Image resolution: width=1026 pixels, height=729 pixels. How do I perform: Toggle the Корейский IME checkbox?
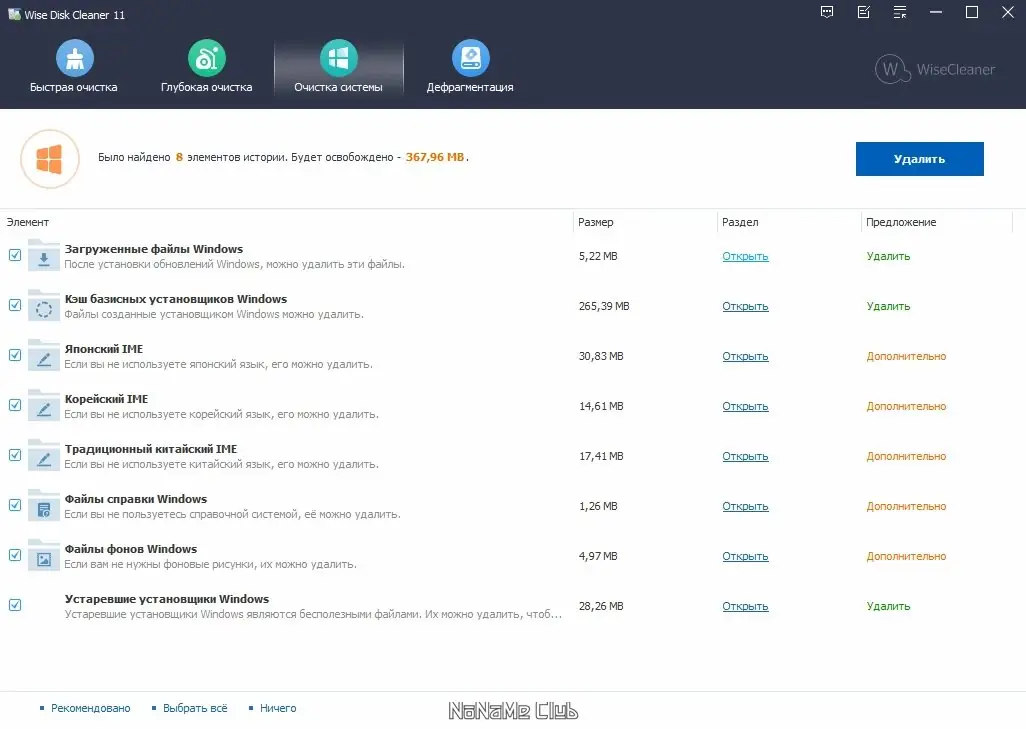pyautogui.click(x=15, y=405)
